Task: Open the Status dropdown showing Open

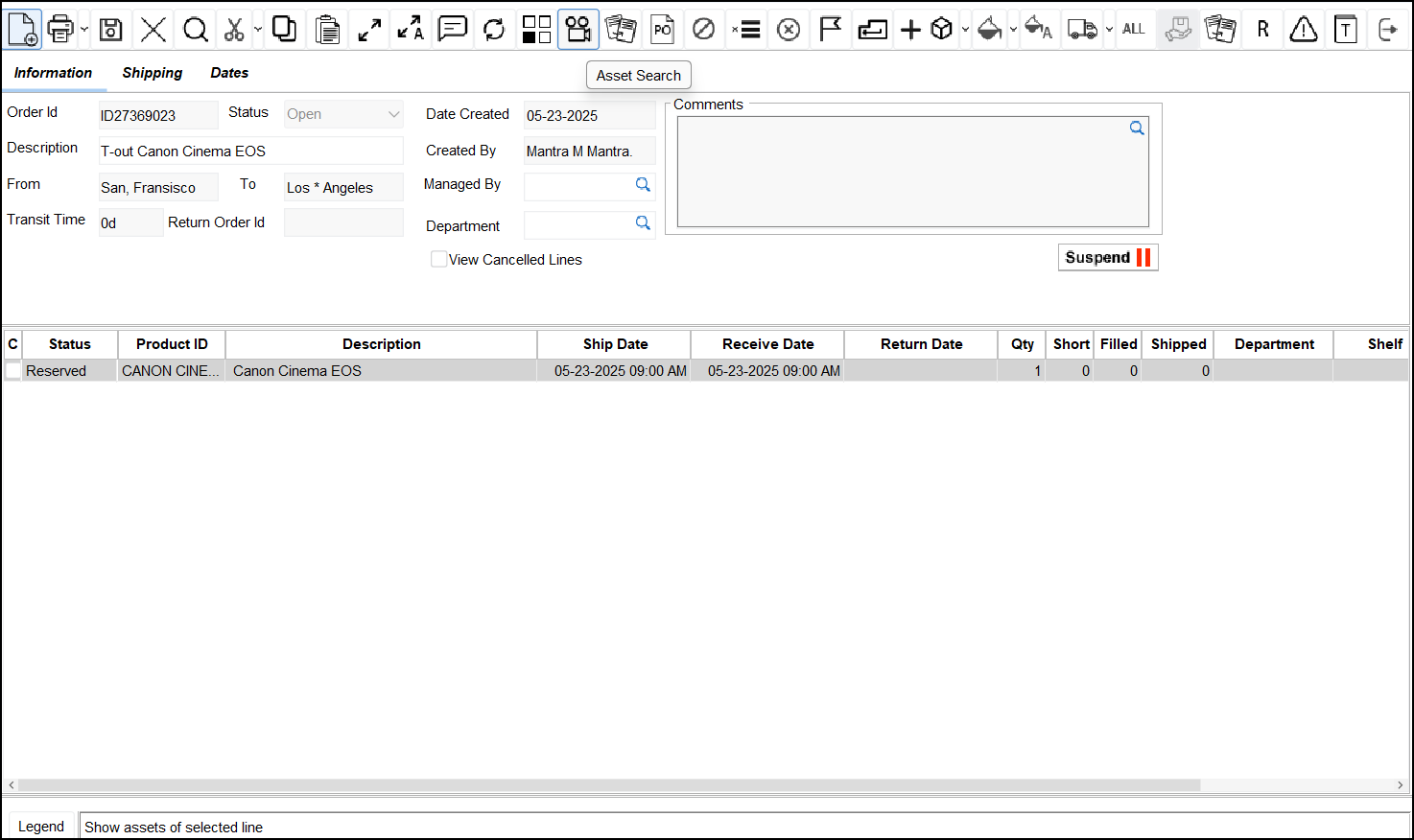Action: point(343,114)
